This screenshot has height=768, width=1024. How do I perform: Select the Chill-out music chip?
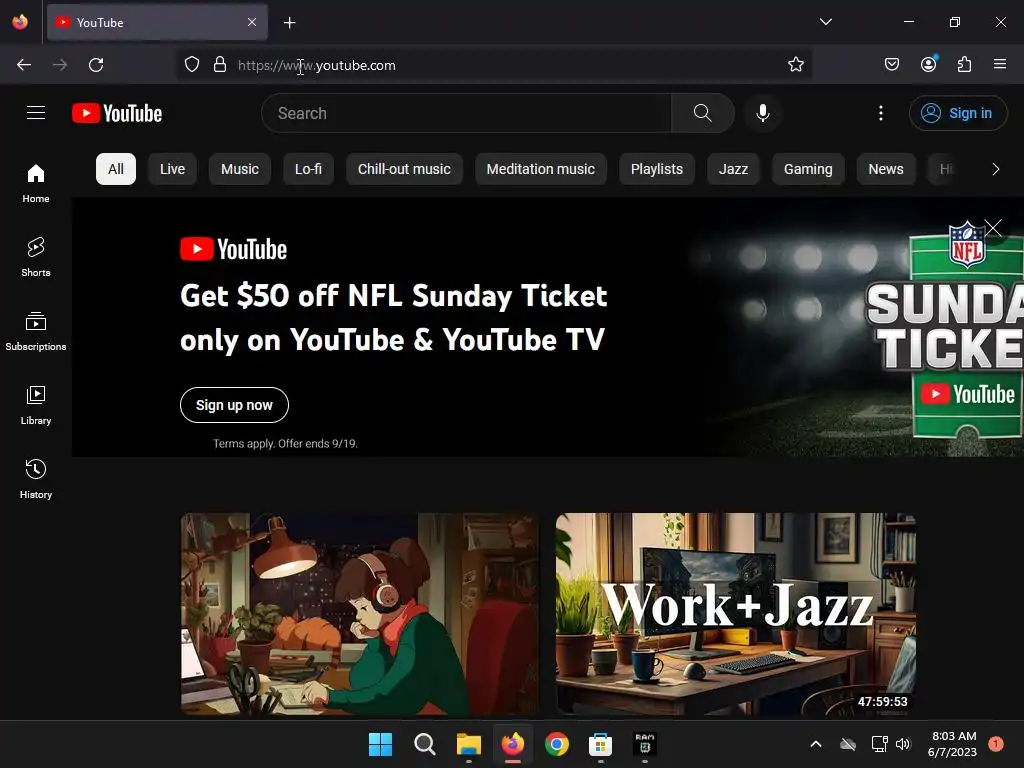(404, 169)
